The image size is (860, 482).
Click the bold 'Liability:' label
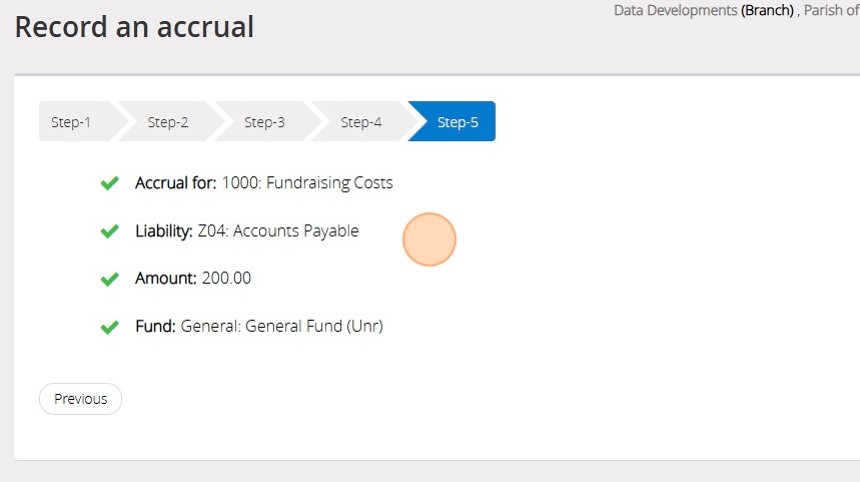click(x=164, y=231)
